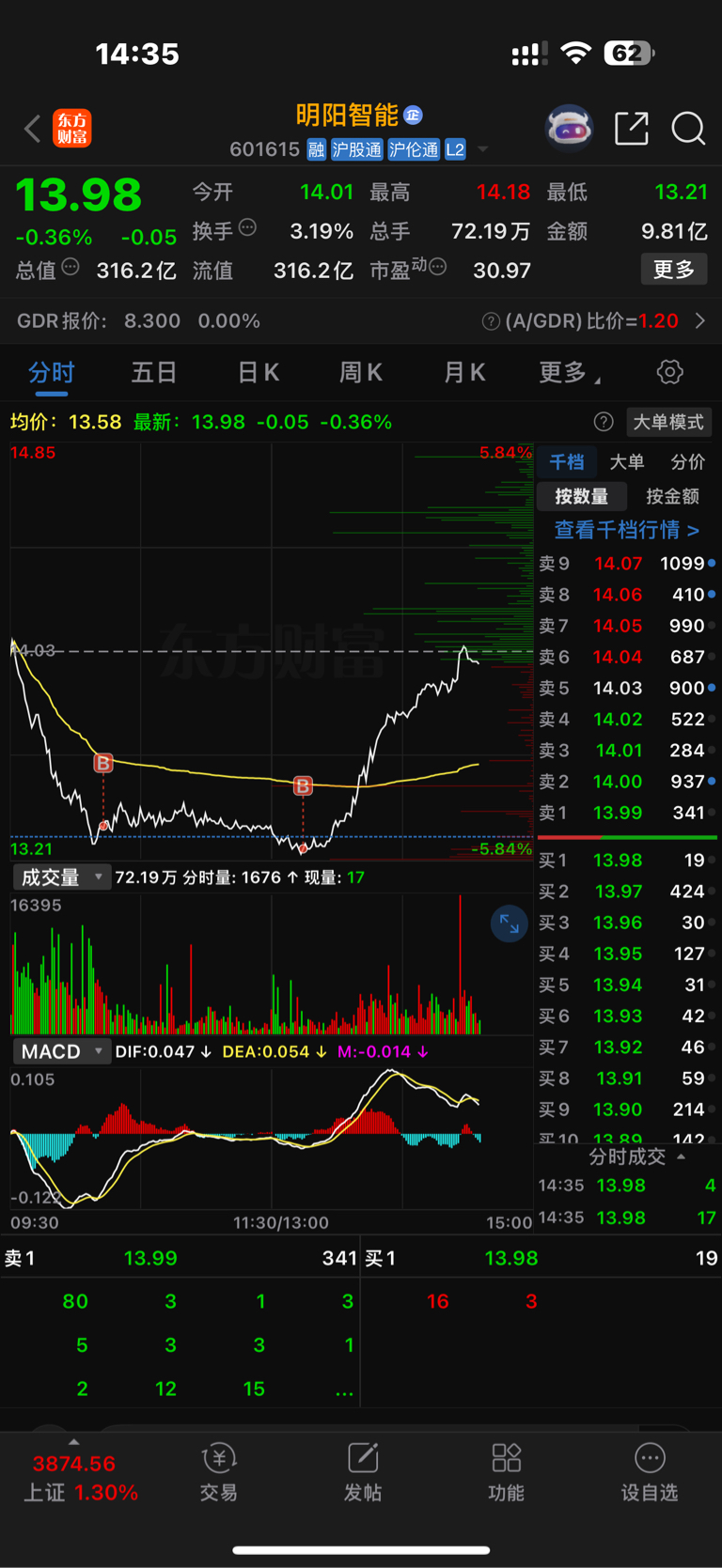Image resolution: width=722 pixels, height=1568 pixels.
Task: Open the search magnifier icon
Action: [x=688, y=129]
